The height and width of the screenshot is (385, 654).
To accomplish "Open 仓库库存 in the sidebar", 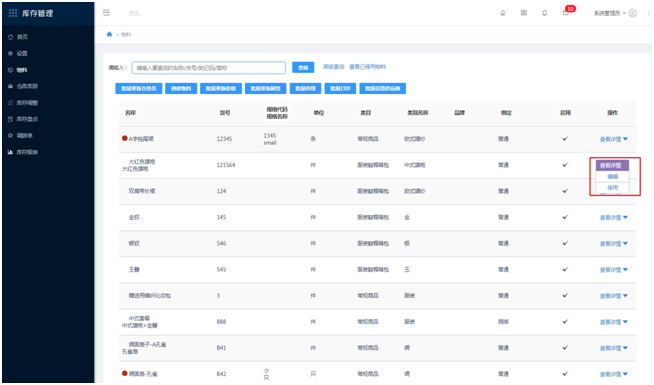I will [27, 86].
